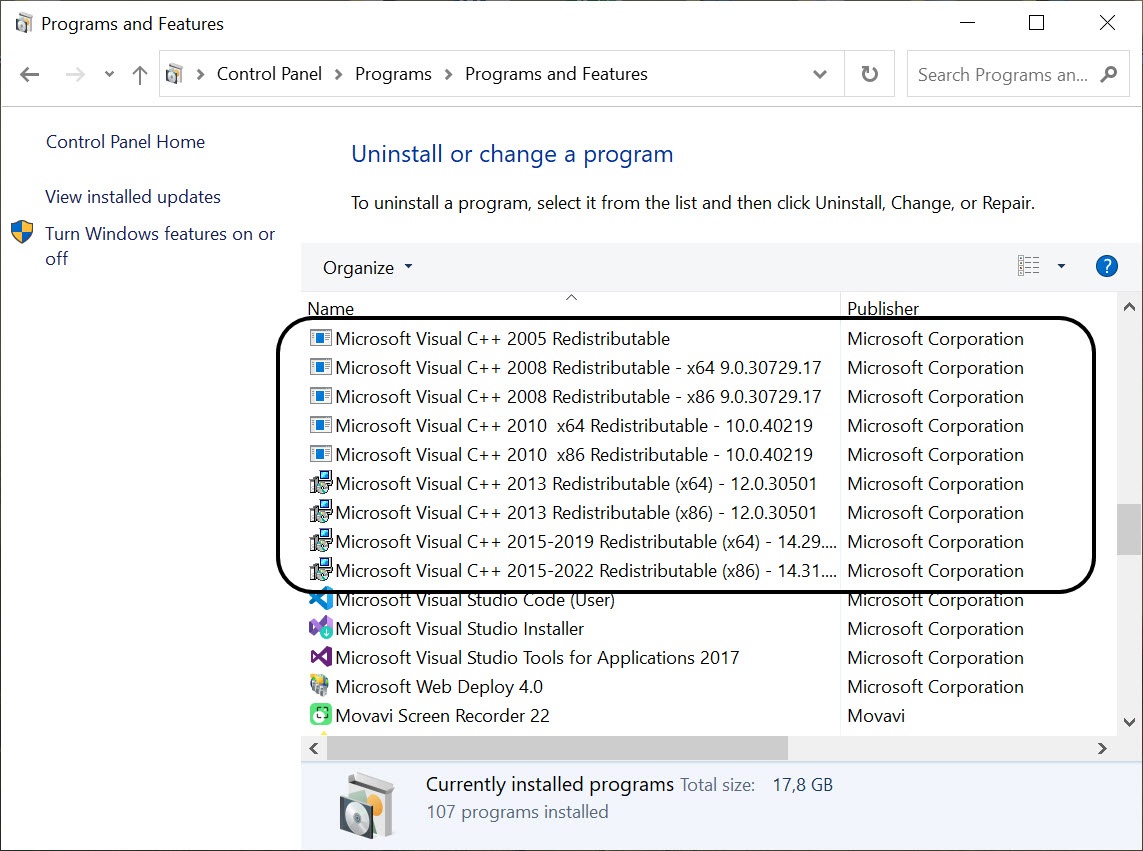Open the Organize dropdown menu

(x=367, y=268)
